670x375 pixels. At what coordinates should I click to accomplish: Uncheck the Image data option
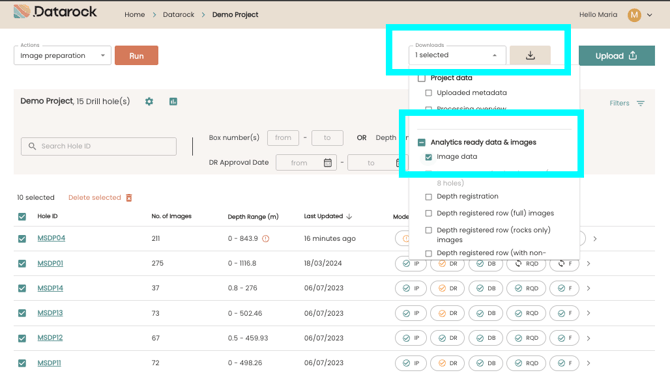coord(428,157)
